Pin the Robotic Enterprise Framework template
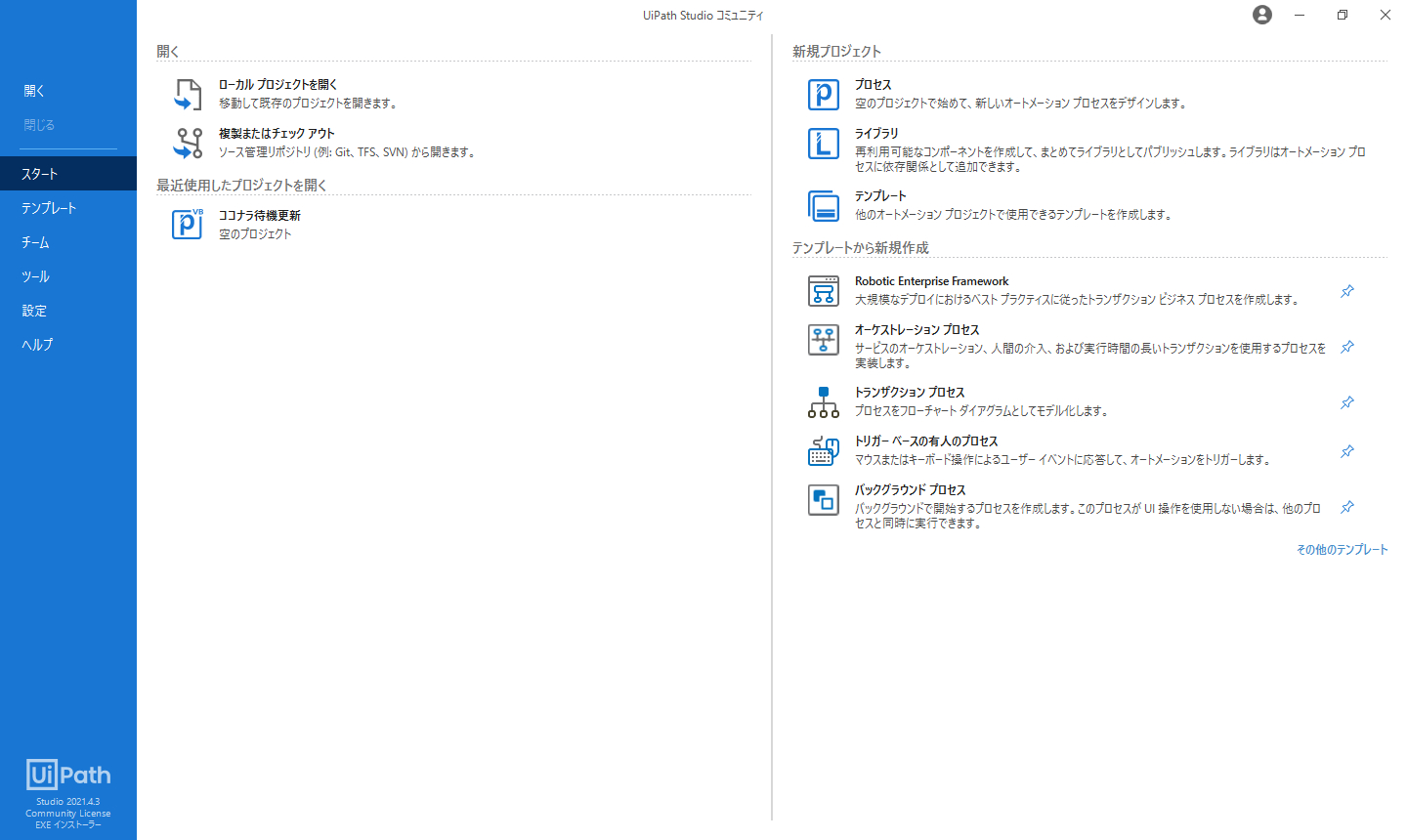Viewport: 1407px width, 840px height. (x=1347, y=291)
